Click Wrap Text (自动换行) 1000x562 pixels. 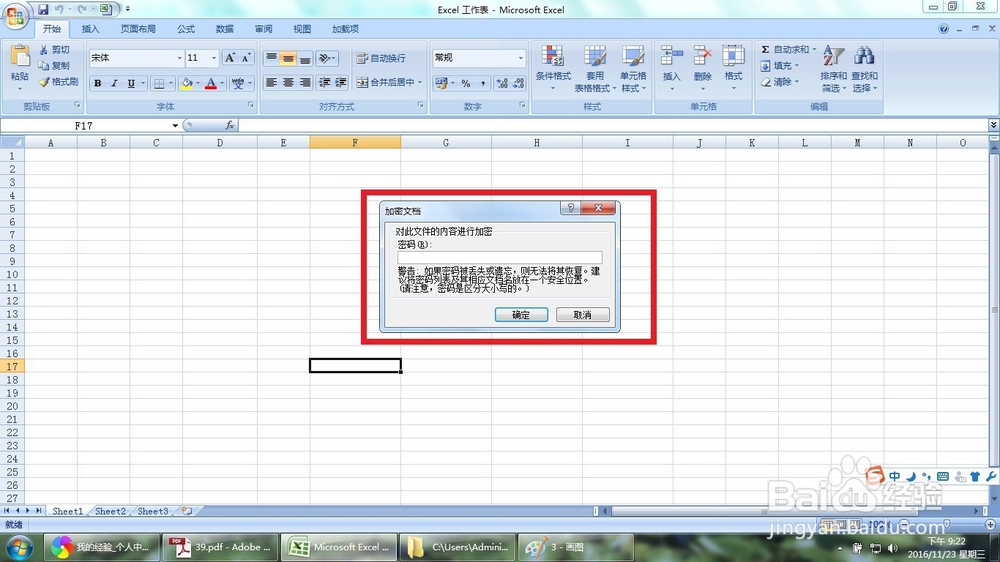(x=381, y=58)
